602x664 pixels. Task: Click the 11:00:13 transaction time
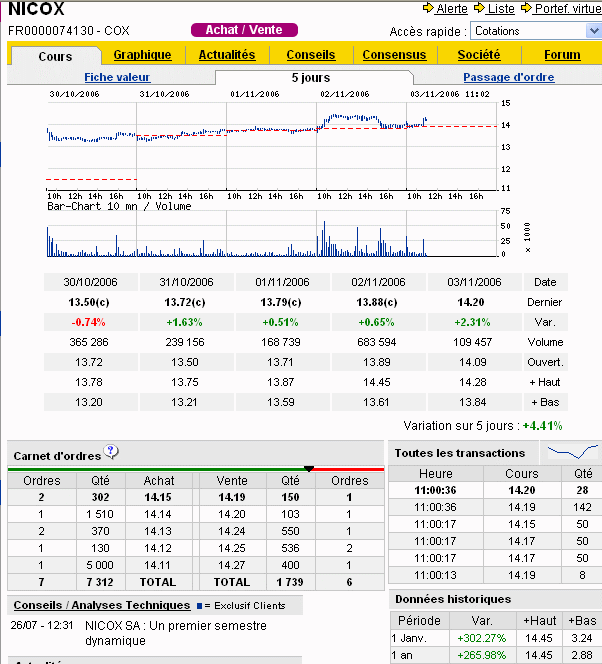(x=435, y=575)
